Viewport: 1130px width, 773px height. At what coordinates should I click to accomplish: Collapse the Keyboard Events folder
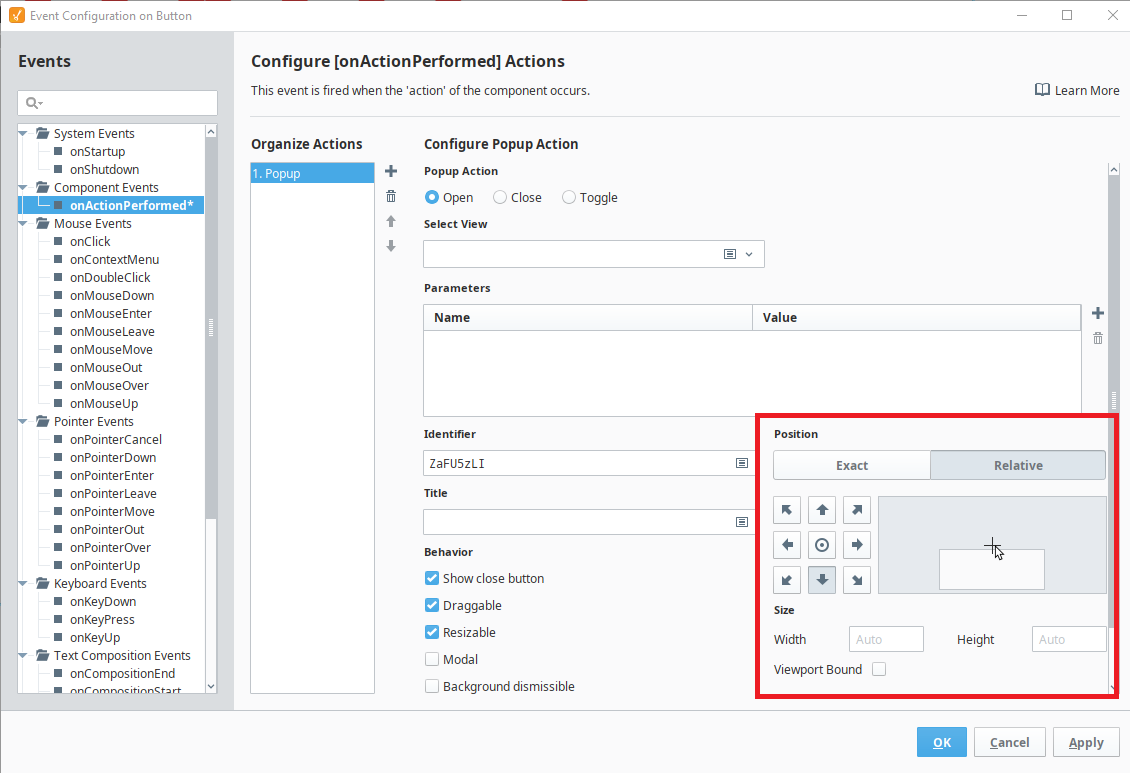(x=23, y=584)
